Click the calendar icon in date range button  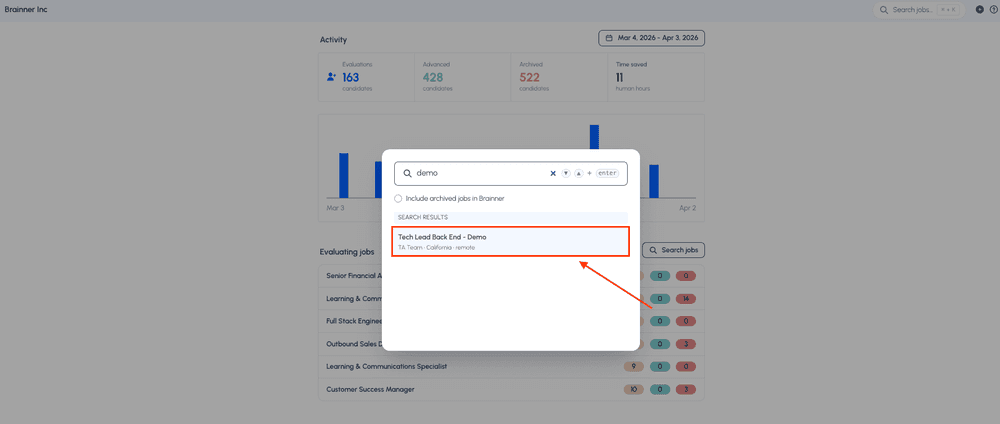pyautogui.click(x=609, y=38)
